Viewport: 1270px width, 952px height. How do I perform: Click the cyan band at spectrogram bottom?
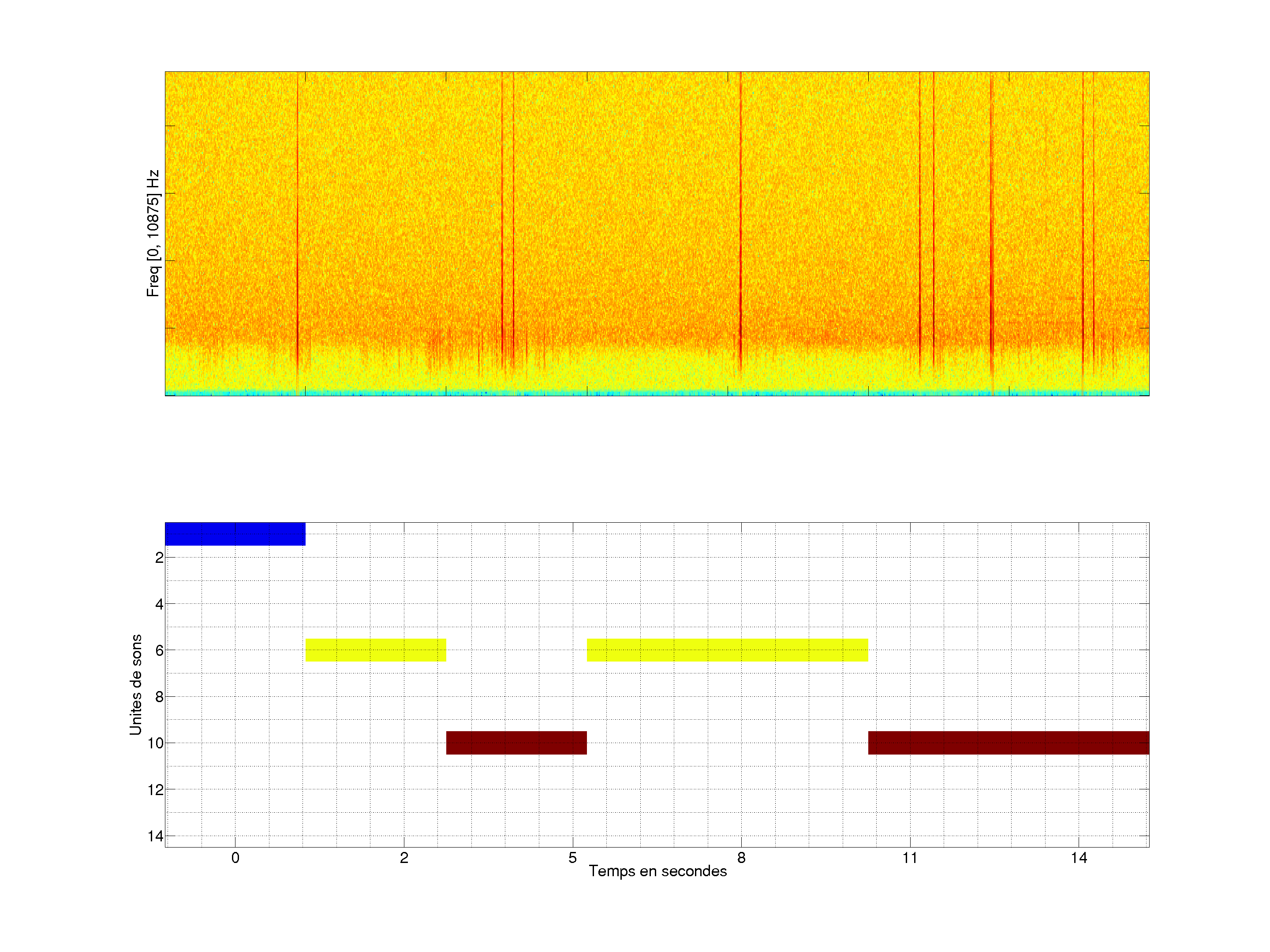[657, 393]
